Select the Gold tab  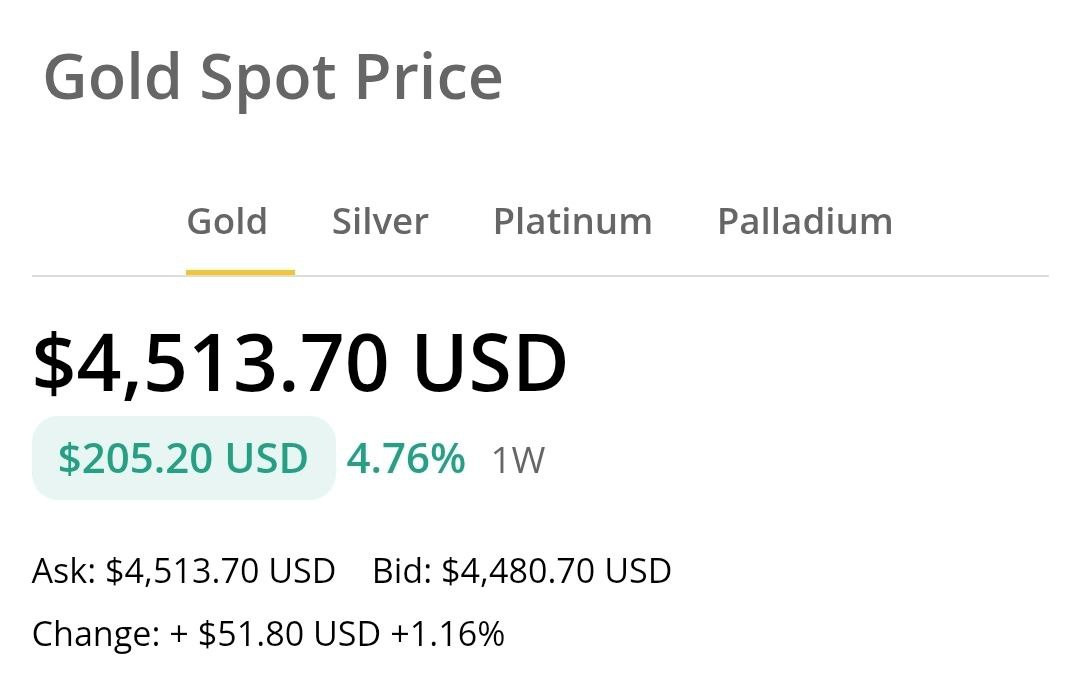click(227, 221)
